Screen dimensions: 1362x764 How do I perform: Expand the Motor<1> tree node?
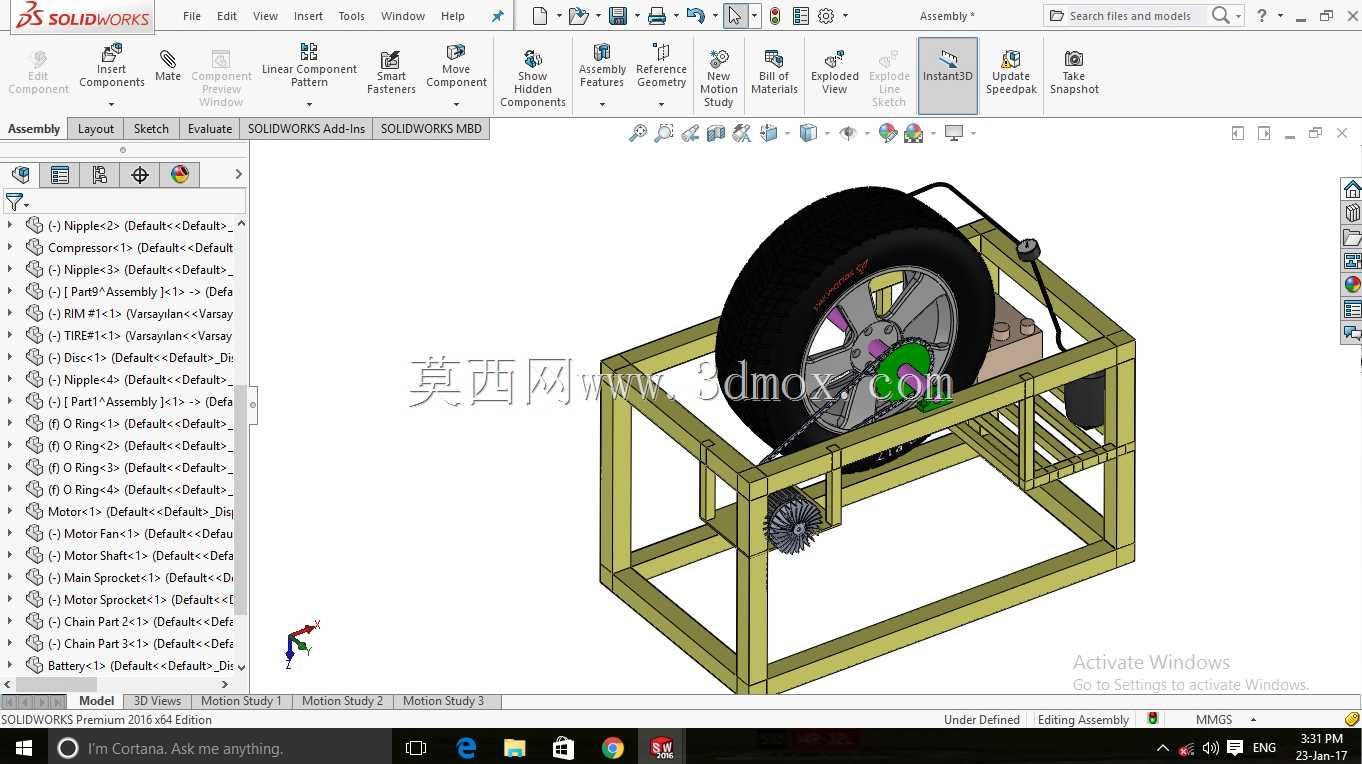pos(10,511)
